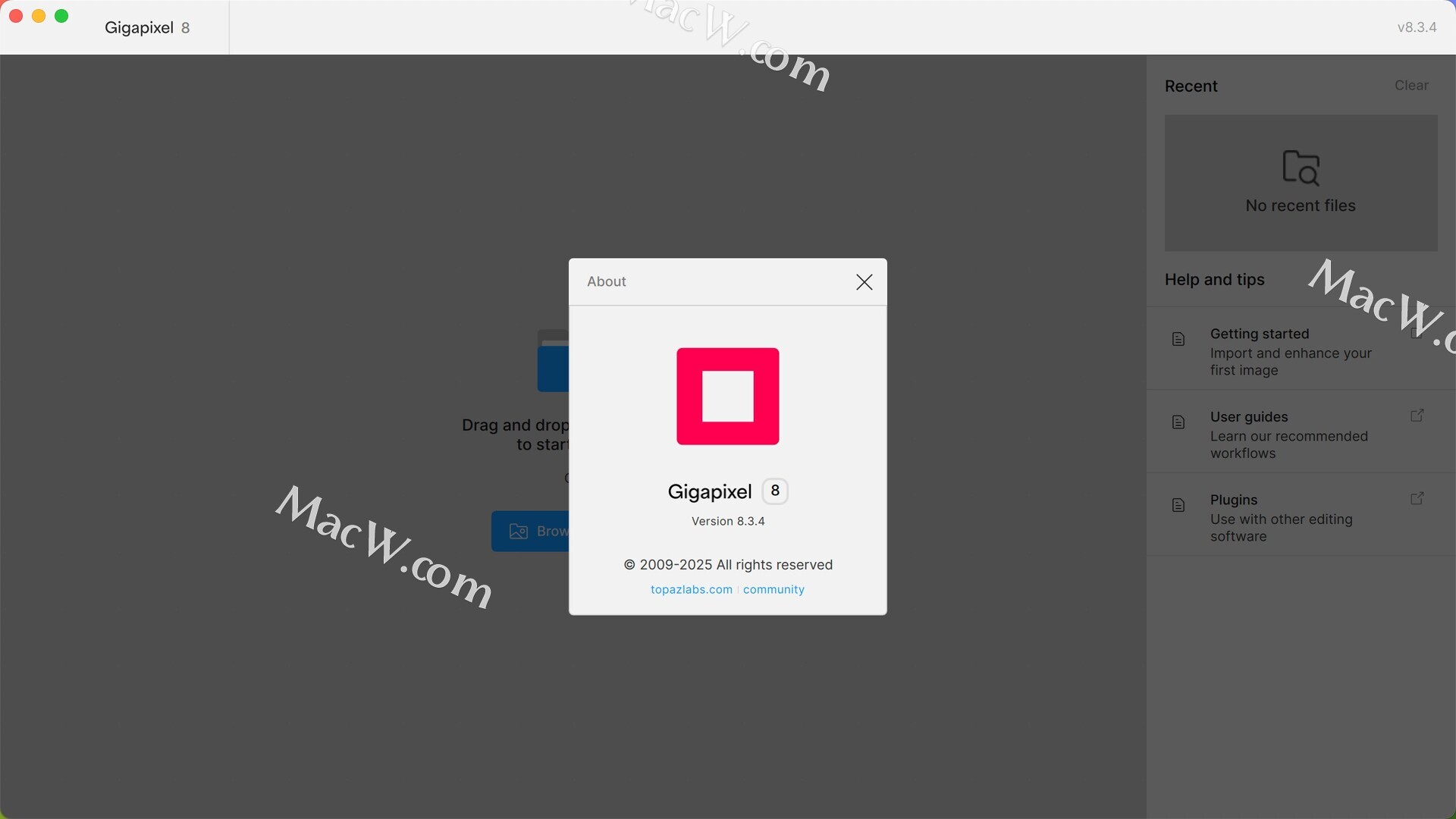Click the copyright 2009-2025 text

pyautogui.click(x=728, y=565)
